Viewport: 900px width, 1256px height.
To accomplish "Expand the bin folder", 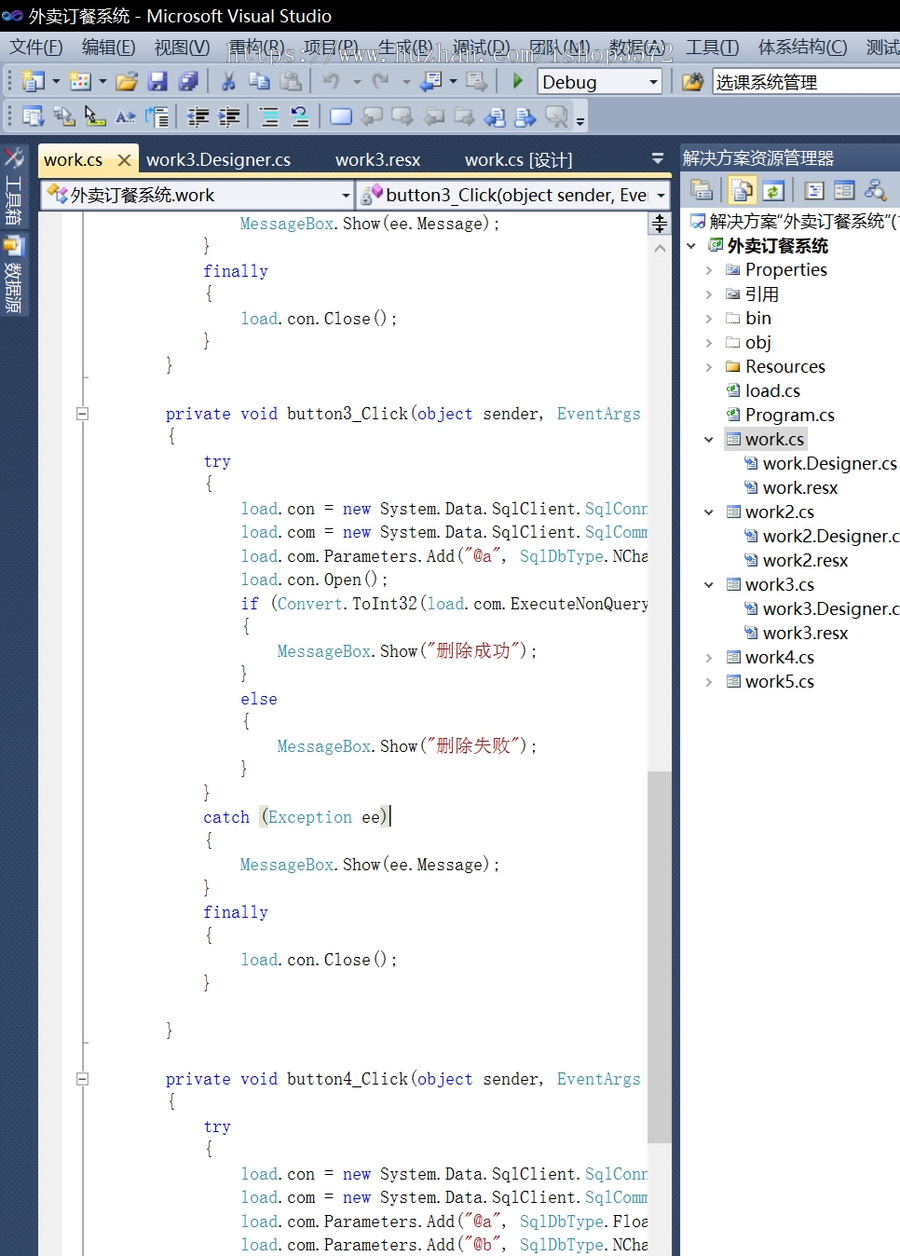I will tap(709, 318).
